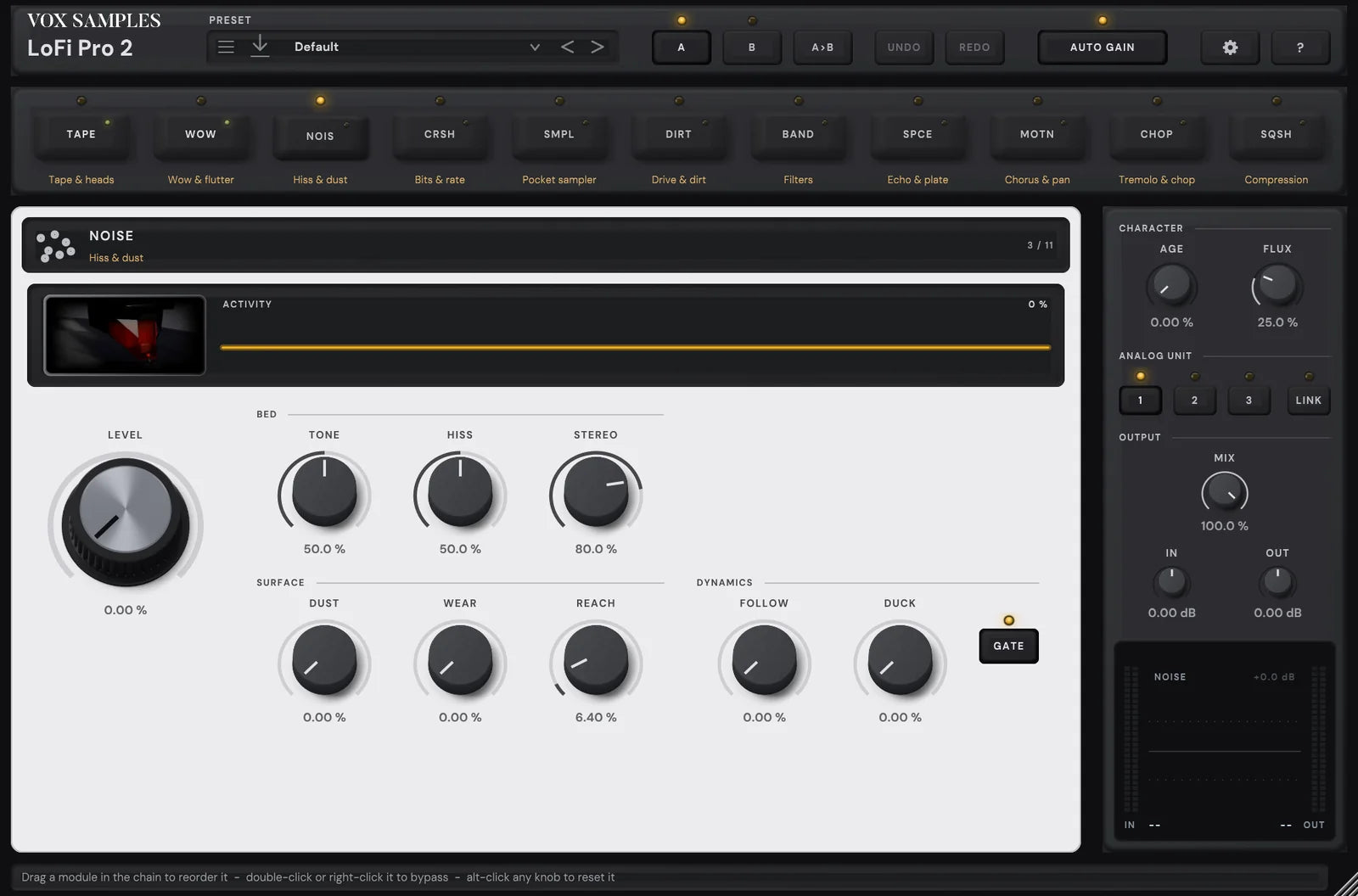Image resolution: width=1358 pixels, height=896 pixels.
Task: Select the TAPE module in the chain
Action: (x=81, y=136)
